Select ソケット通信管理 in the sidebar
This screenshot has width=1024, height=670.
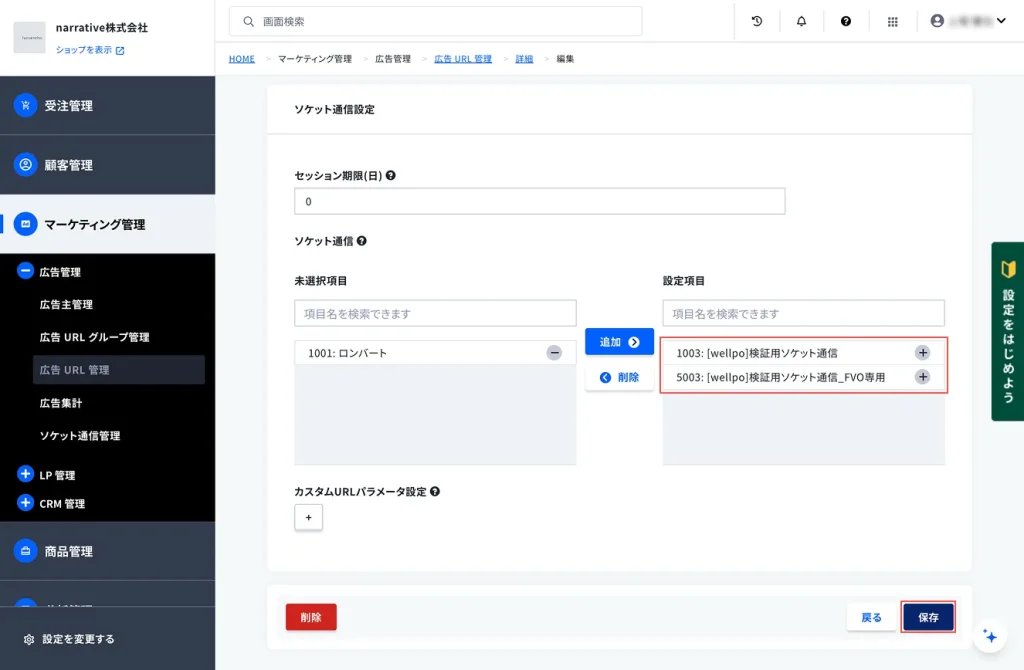(x=80, y=436)
